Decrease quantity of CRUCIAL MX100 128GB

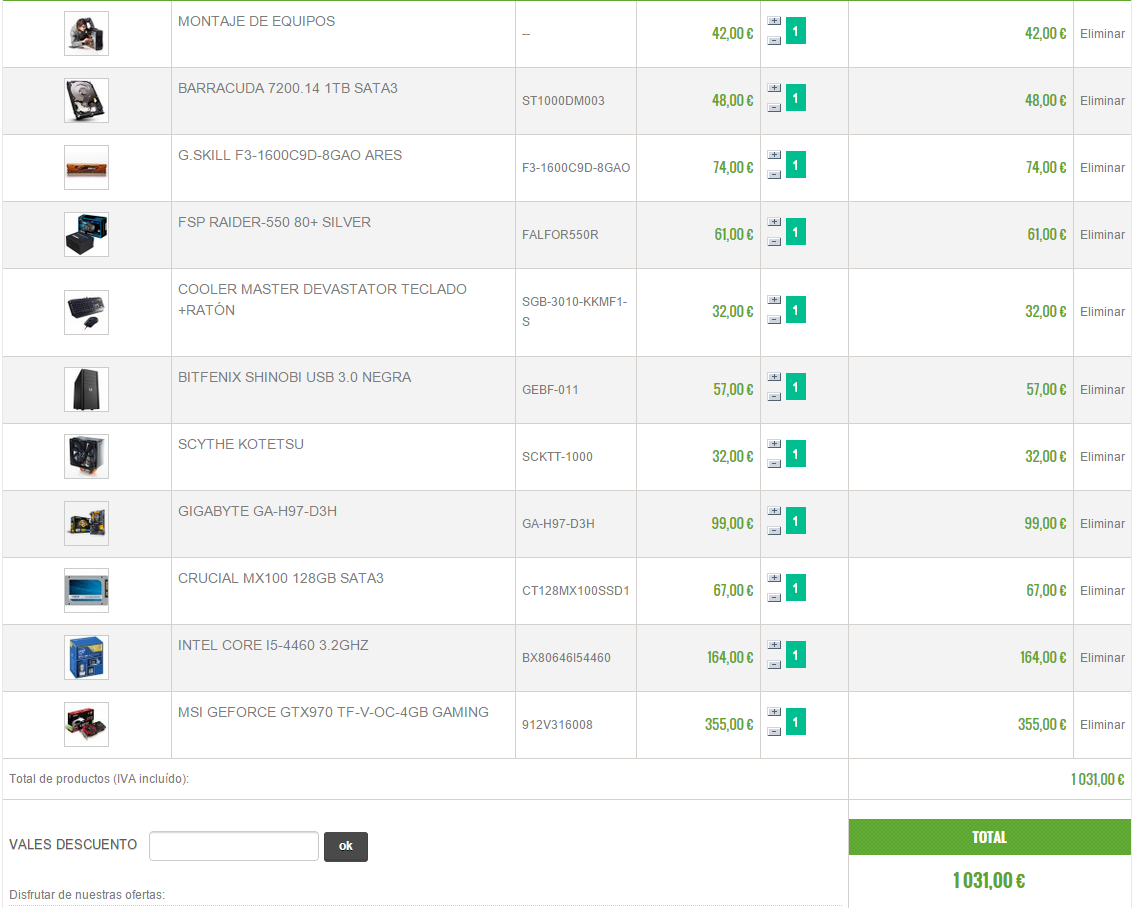tap(774, 597)
